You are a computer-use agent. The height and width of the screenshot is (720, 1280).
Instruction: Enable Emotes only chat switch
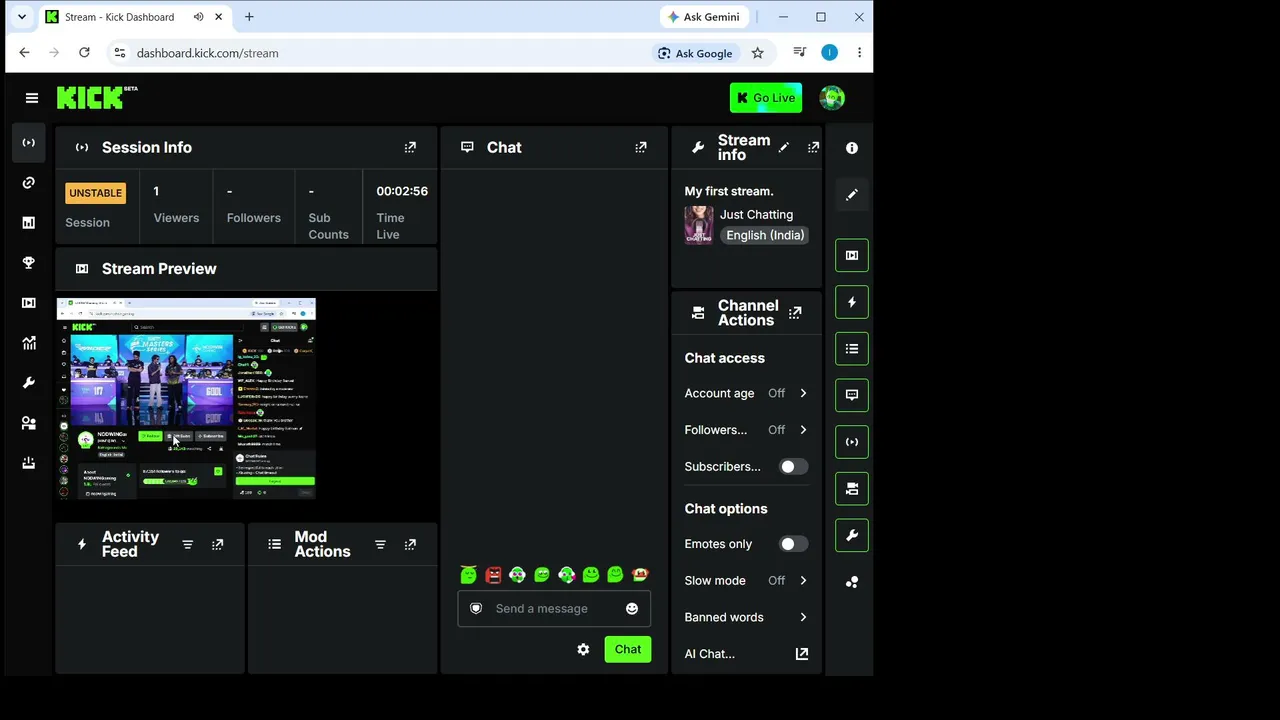793,544
